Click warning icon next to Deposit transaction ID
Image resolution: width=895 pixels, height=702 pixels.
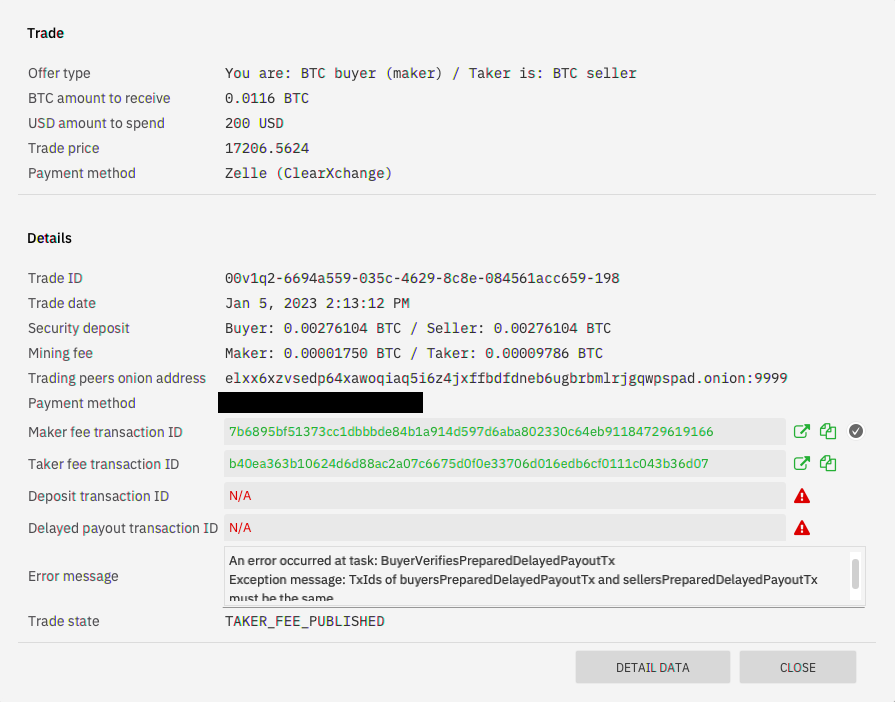801,496
